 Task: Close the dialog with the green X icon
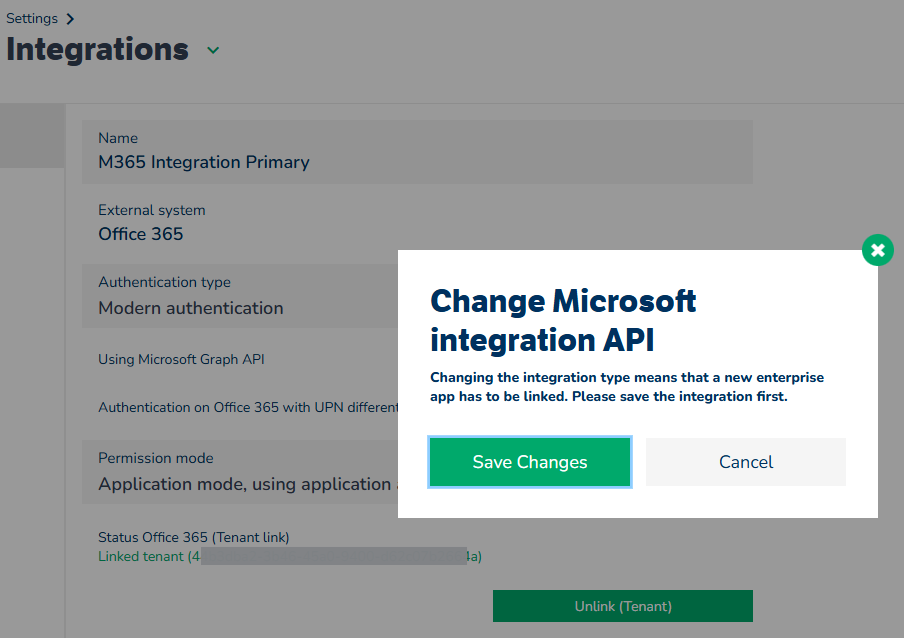click(x=877, y=250)
